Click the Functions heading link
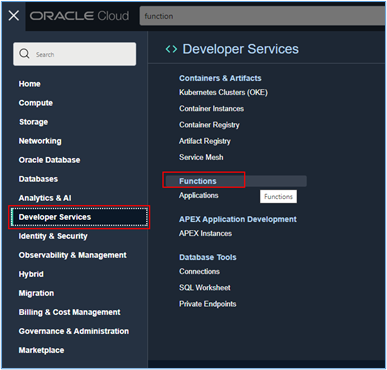387x370 pixels. (198, 181)
